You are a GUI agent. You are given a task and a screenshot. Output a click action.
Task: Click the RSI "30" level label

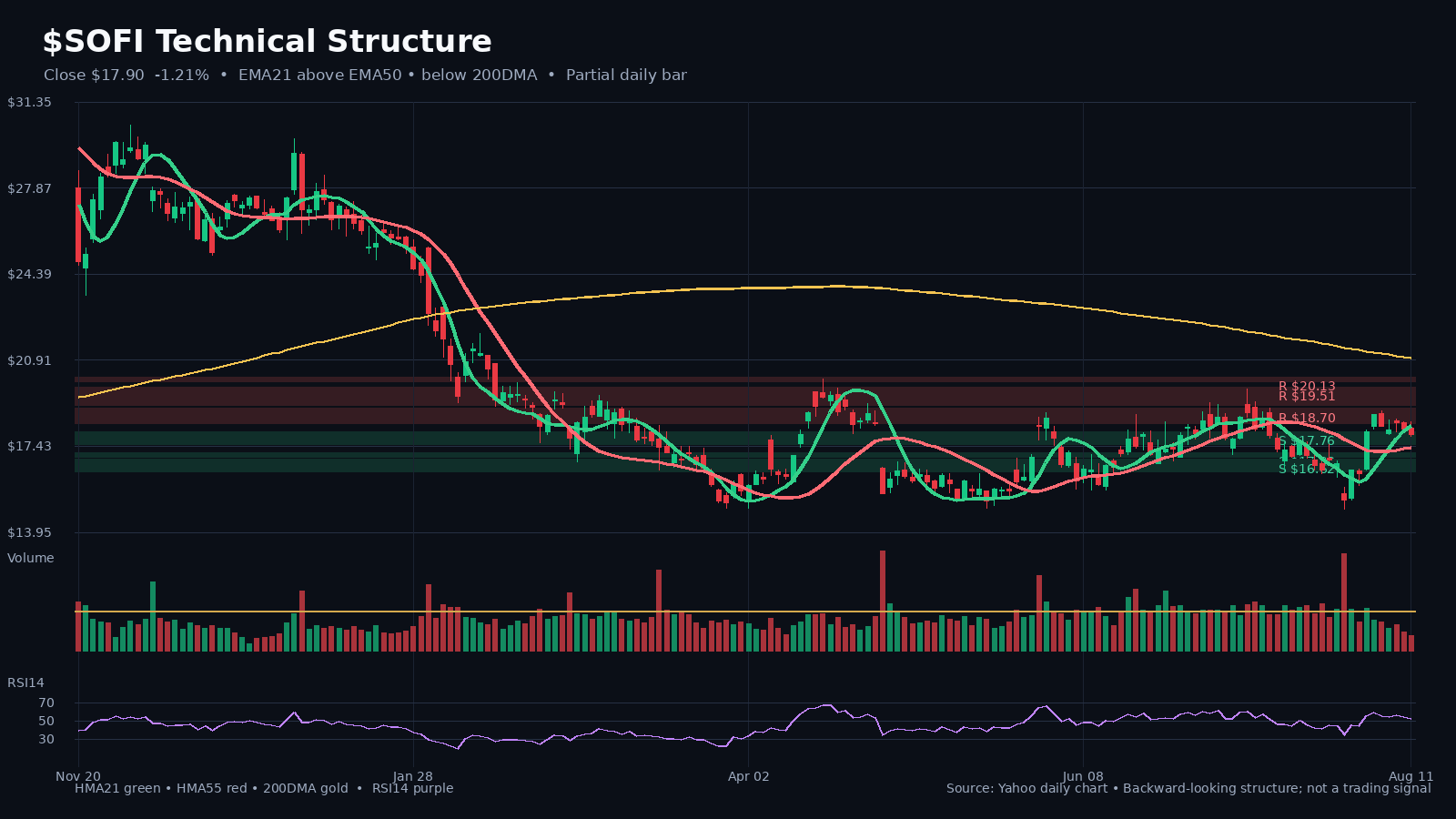point(46,740)
